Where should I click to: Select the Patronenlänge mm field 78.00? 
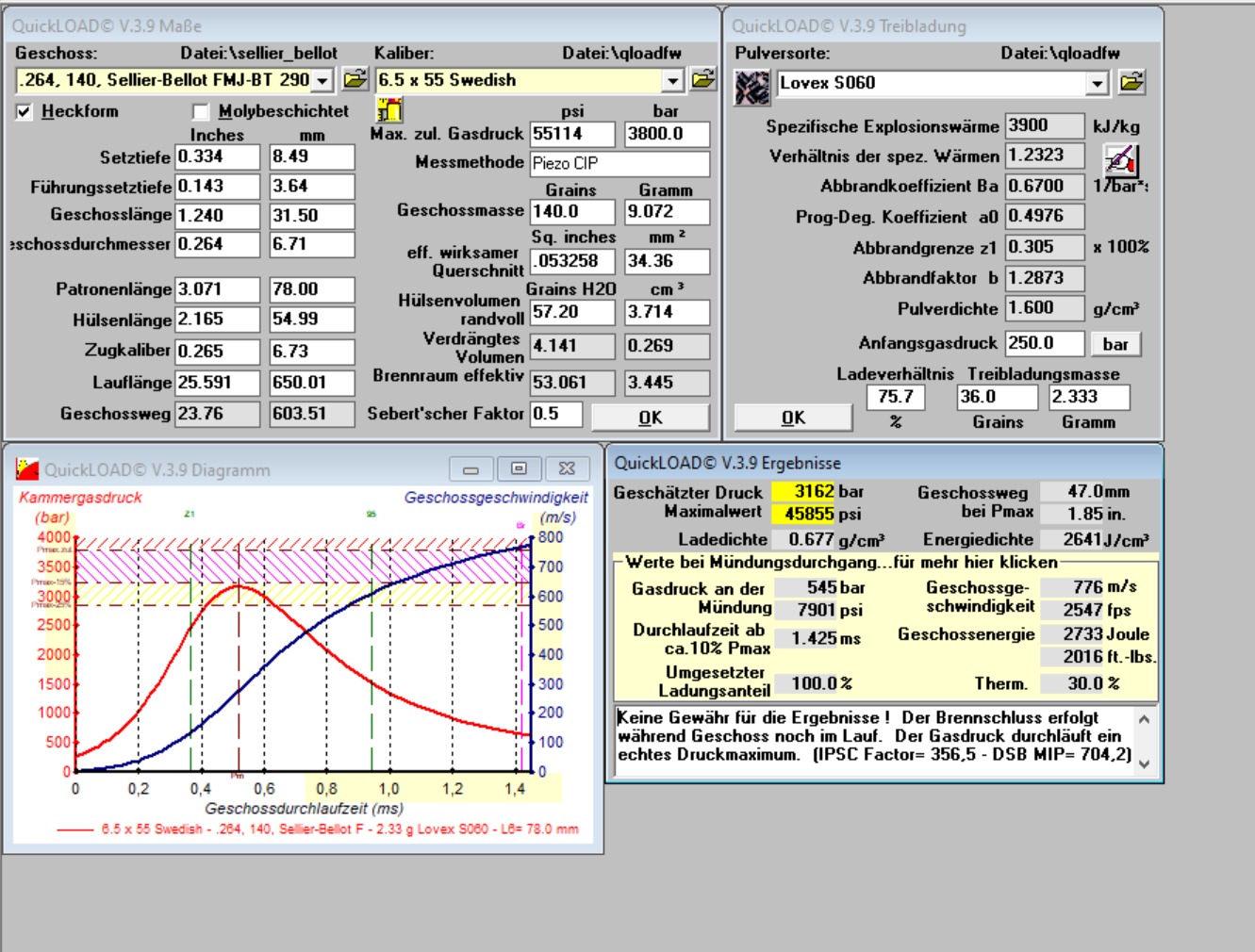pos(312,289)
